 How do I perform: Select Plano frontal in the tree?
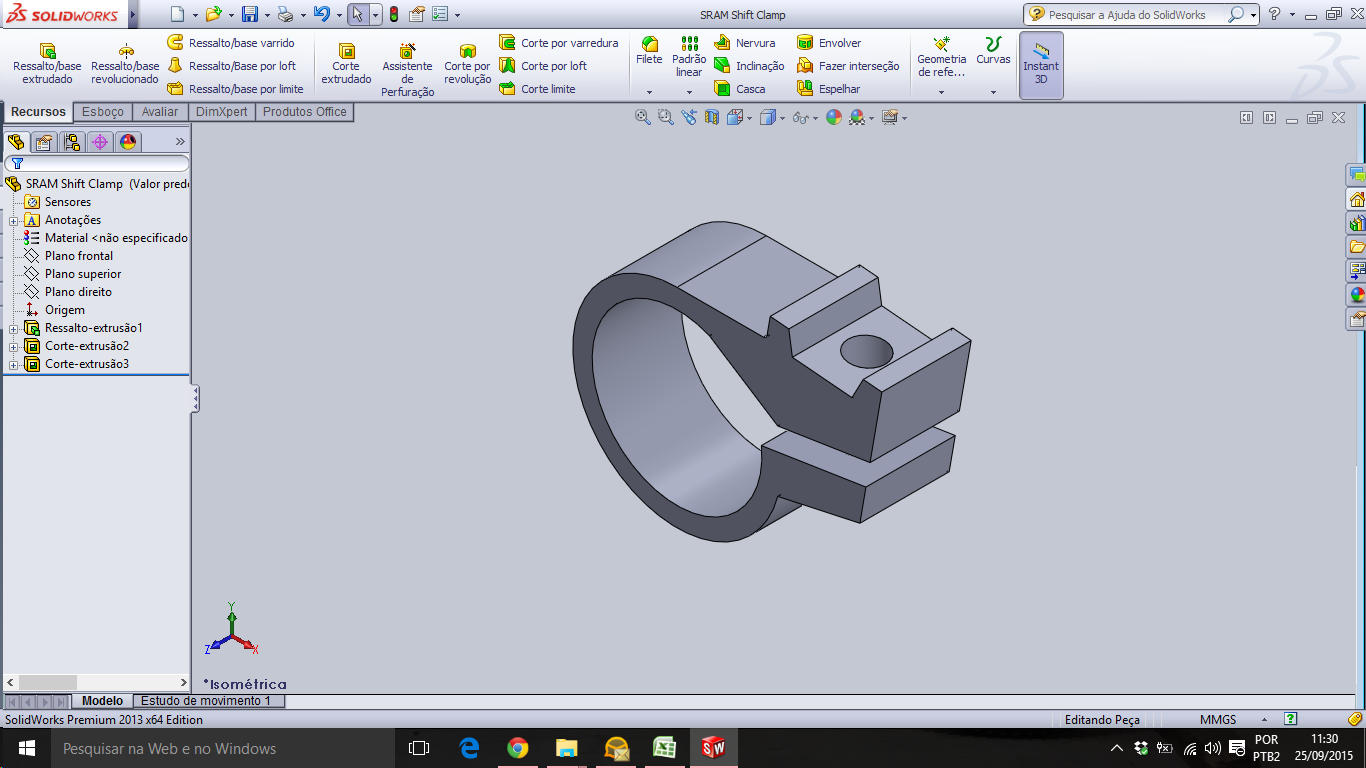pos(79,256)
